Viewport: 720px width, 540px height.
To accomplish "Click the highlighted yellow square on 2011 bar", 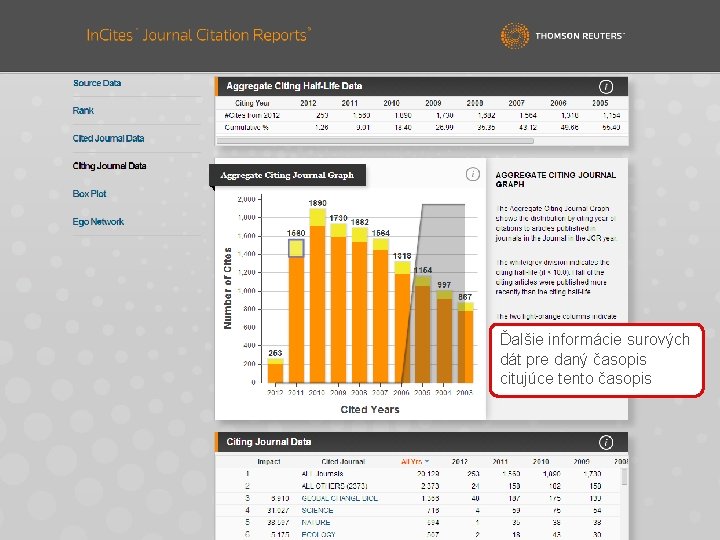I will 296,248.
